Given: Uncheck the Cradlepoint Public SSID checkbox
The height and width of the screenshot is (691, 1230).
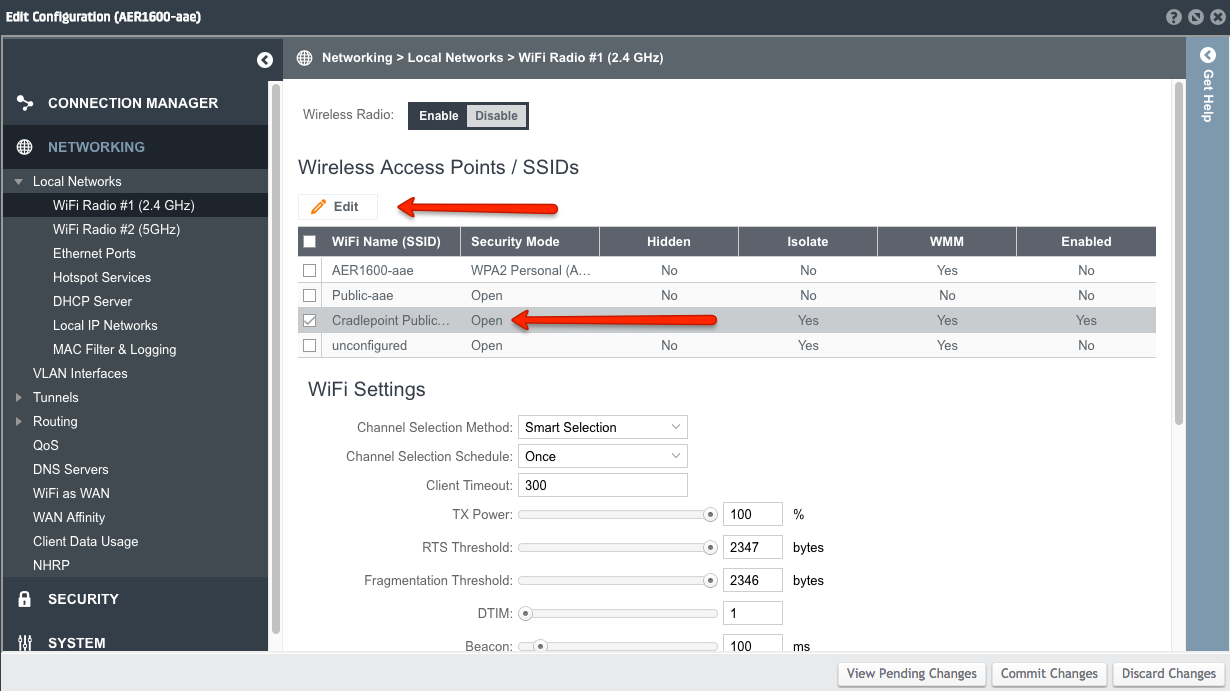Looking at the screenshot, I should [x=310, y=320].
